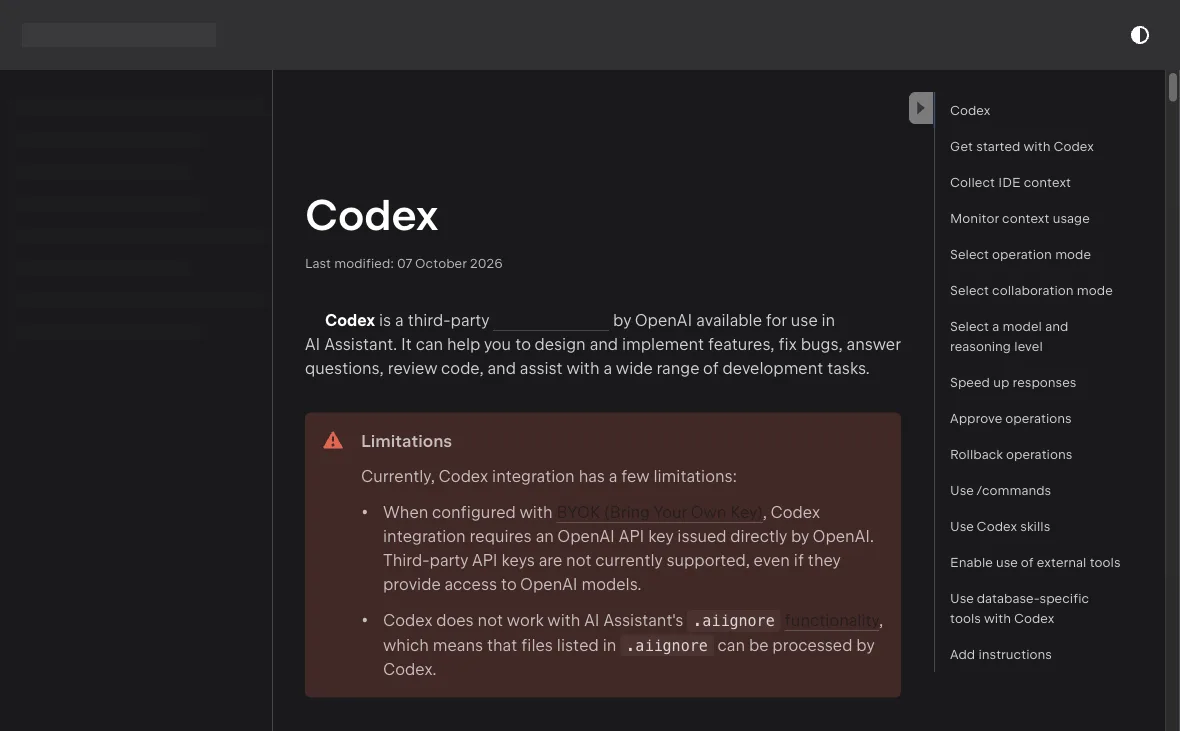Image resolution: width=1180 pixels, height=731 pixels.
Task: Click the page scrollbar thumb
Action: [1172, 87]
